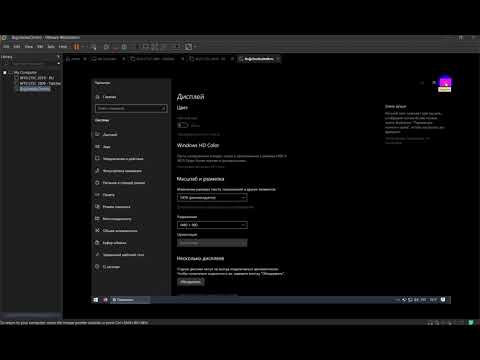The width and height of the screenshot is (480, 360).
Task: Open Удаленный рабочий стол settings page
Action: click(131, 255)
